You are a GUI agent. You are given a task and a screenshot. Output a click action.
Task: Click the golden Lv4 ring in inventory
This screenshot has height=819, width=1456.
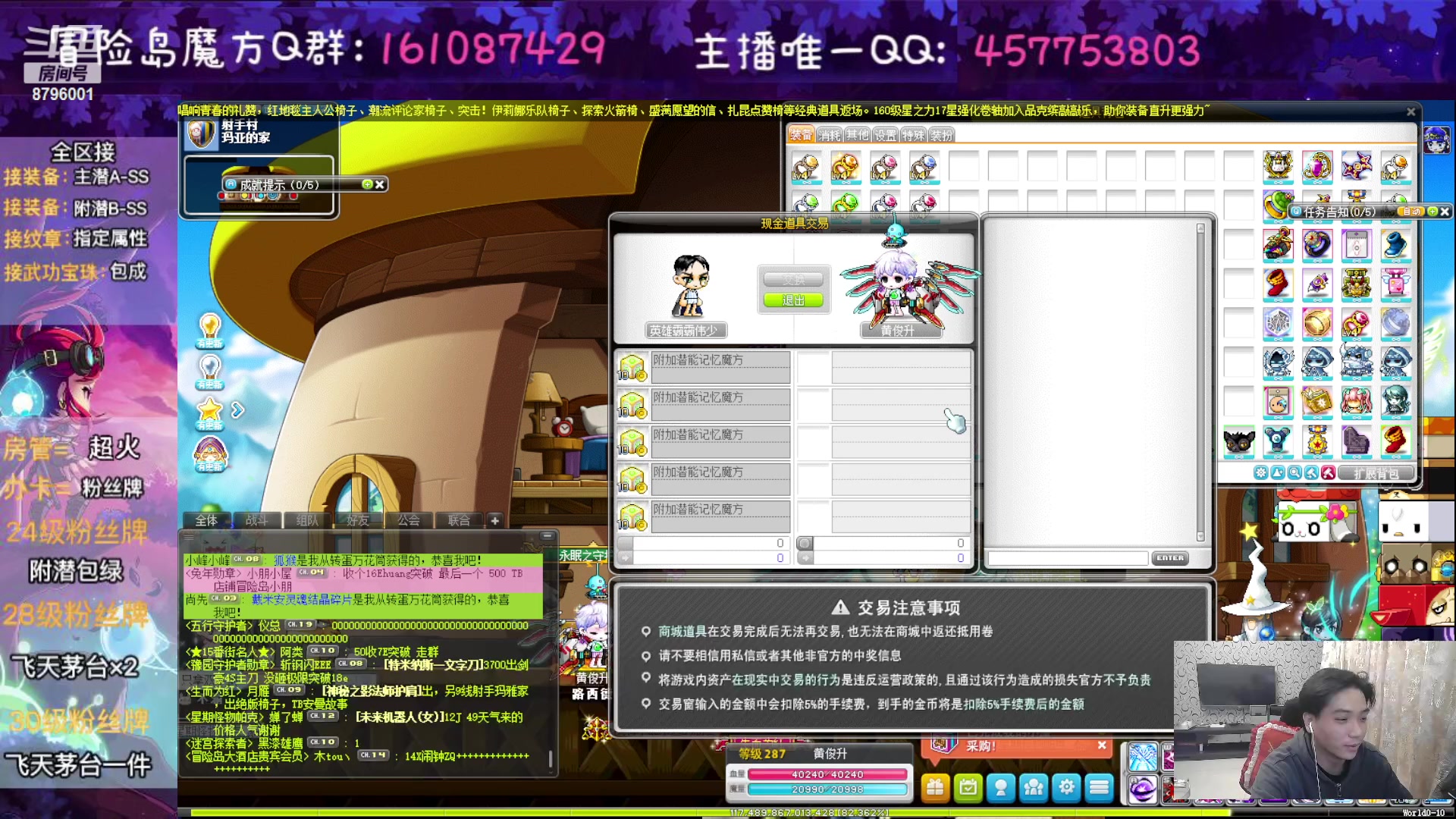pos(845,167)
